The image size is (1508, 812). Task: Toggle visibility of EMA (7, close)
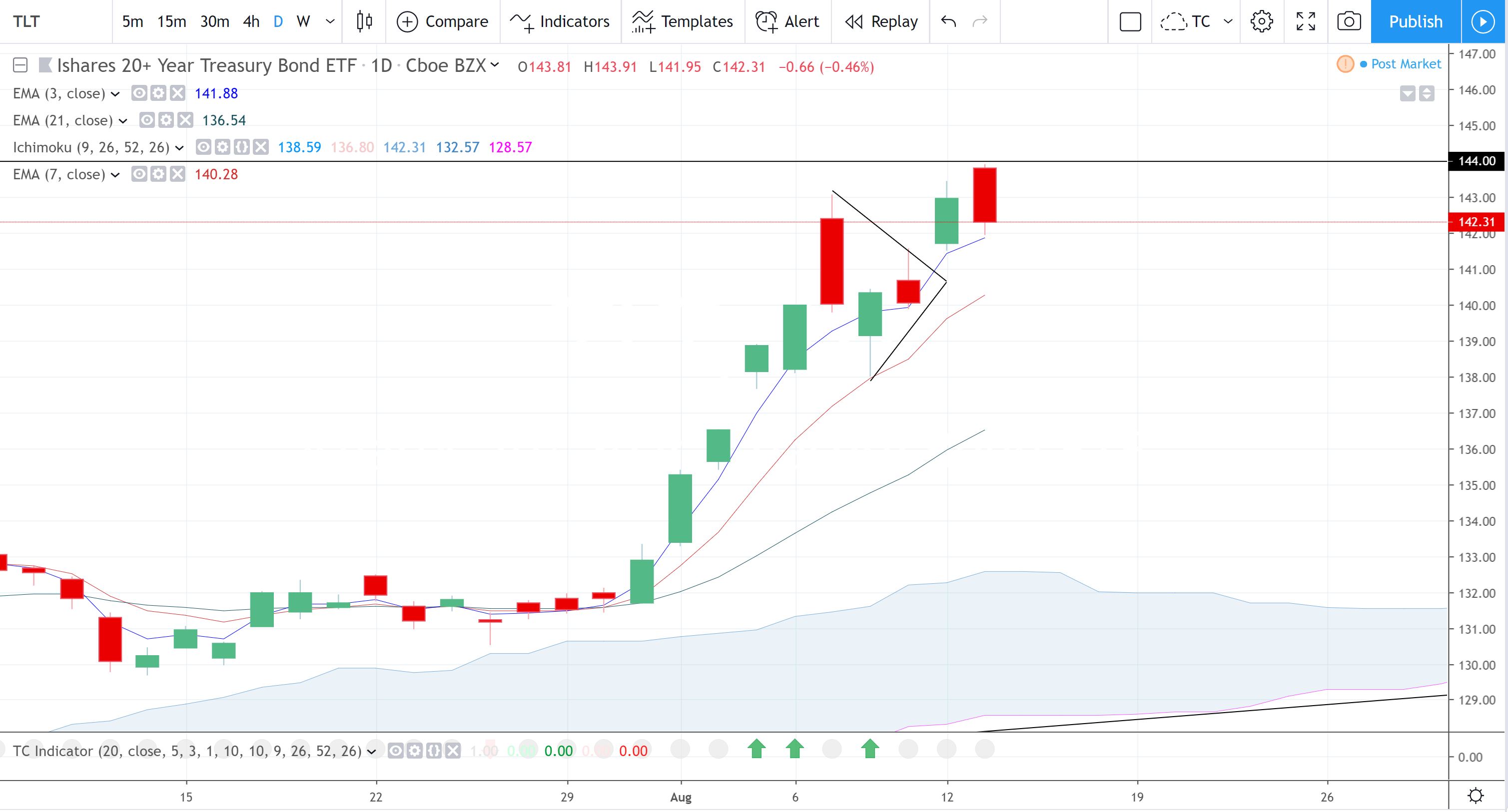coord(139,174)
